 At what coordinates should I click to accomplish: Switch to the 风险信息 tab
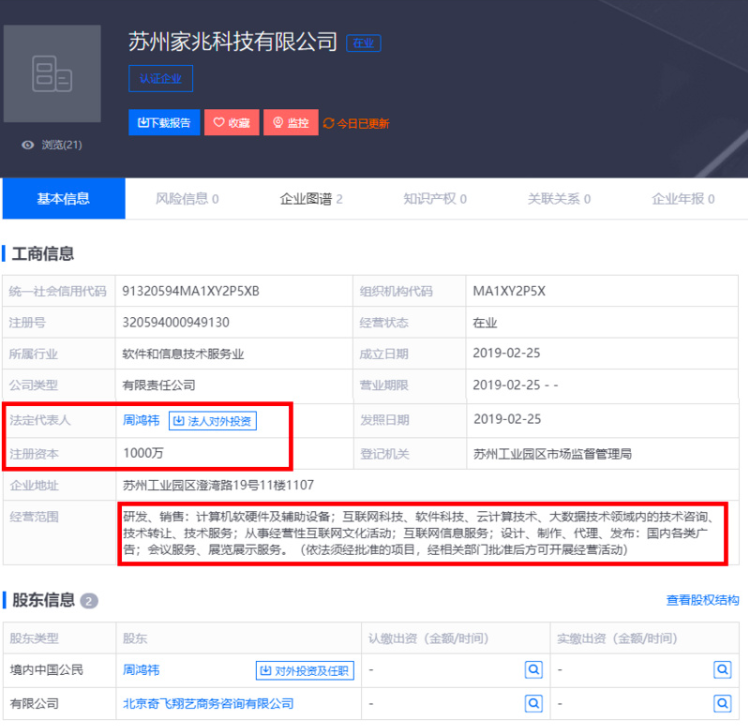pos(187,198)
